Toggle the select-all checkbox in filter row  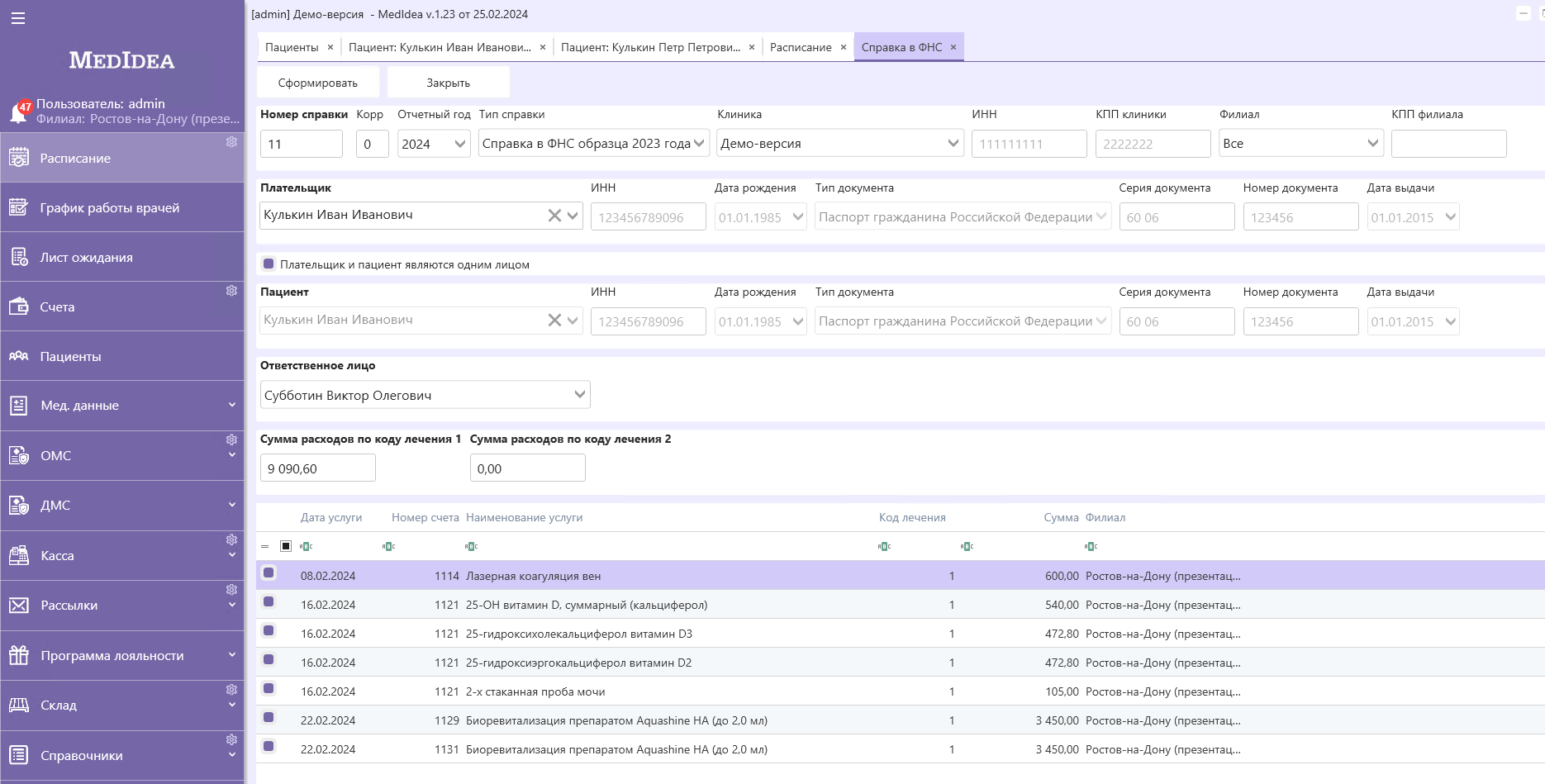pyautogui.click(x=286, y=546)
